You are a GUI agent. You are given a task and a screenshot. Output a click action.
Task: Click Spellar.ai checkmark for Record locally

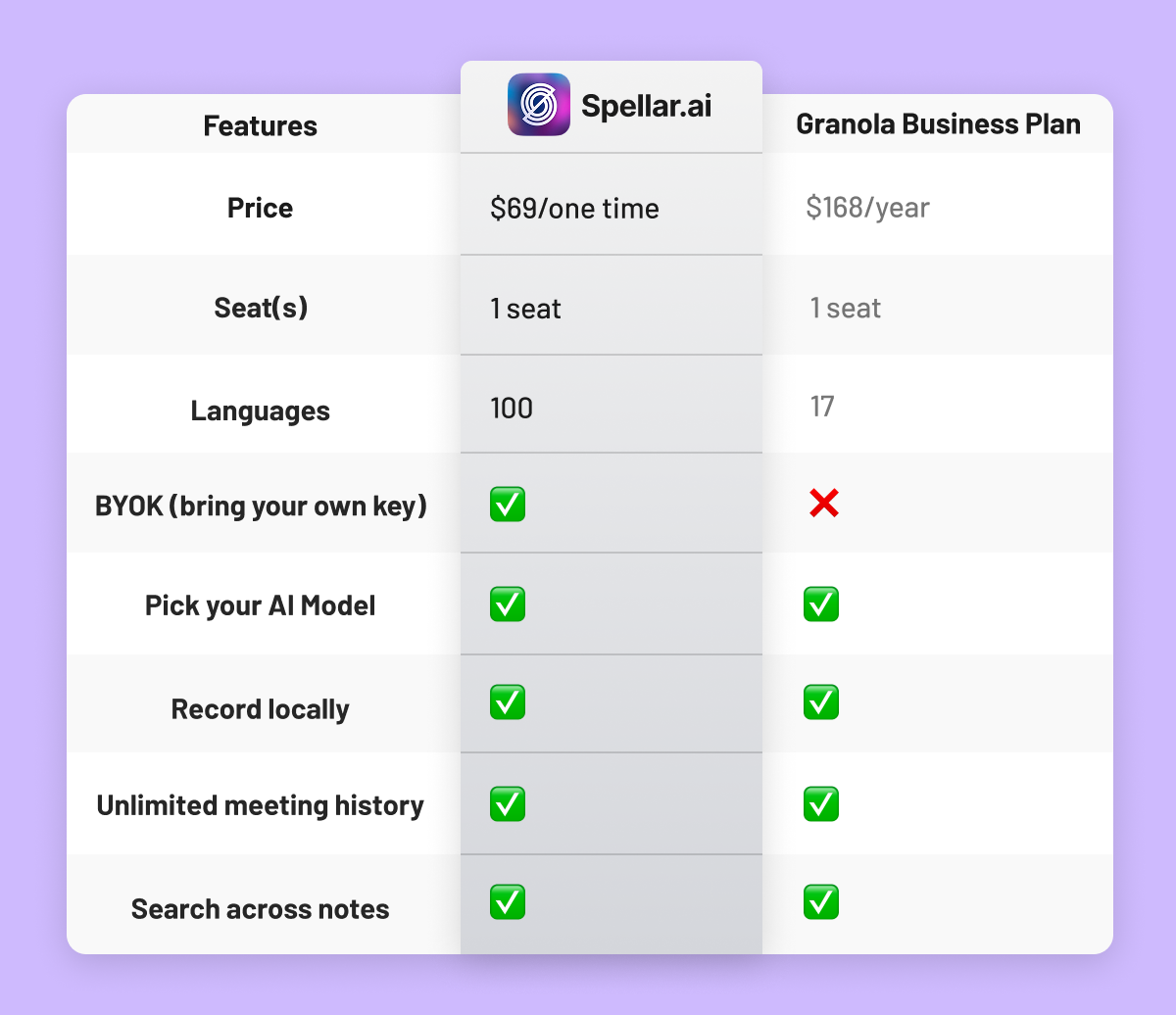coord(508,702)
